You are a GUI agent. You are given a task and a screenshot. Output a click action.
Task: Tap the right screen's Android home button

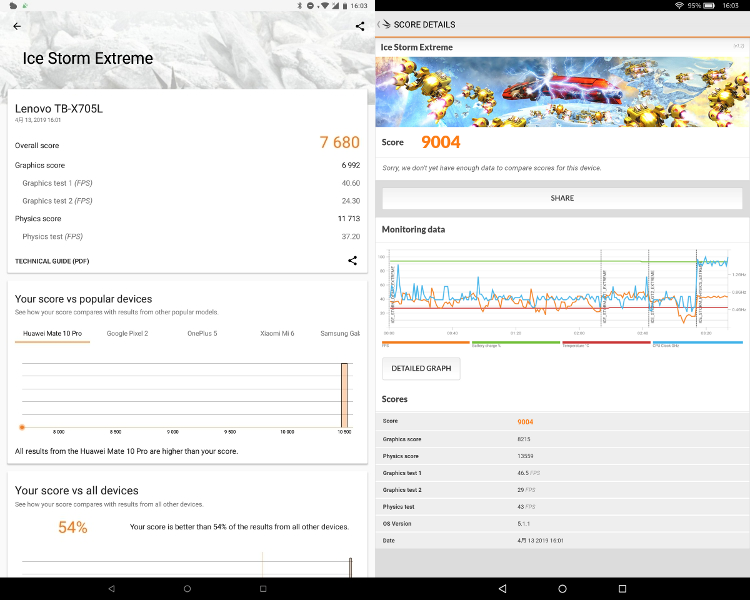(562, 589)
